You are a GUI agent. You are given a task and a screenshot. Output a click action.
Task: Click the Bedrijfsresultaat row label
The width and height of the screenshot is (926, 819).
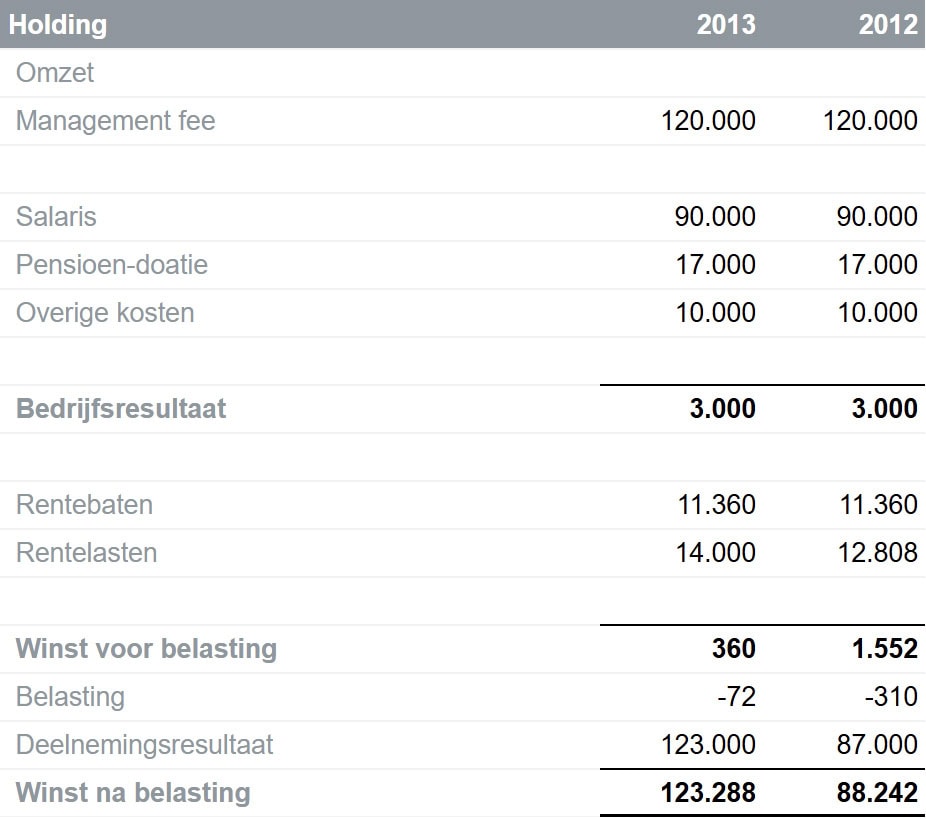point(121,409)
